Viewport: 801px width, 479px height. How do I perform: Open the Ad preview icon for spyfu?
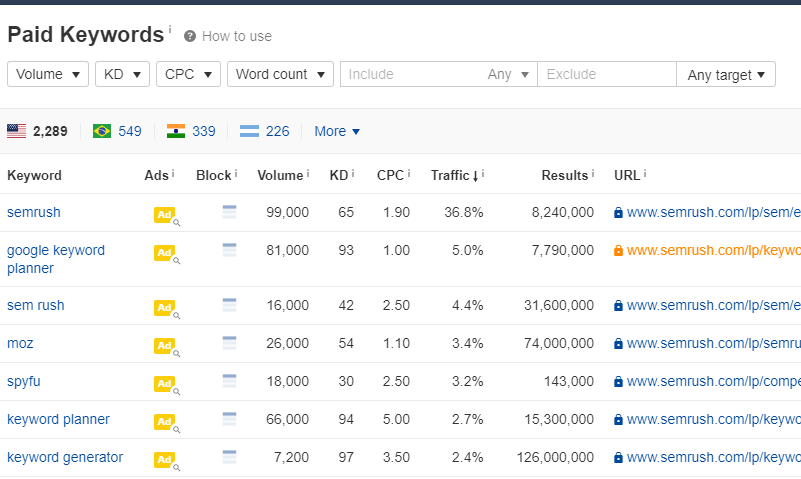[x=167, y=384]
